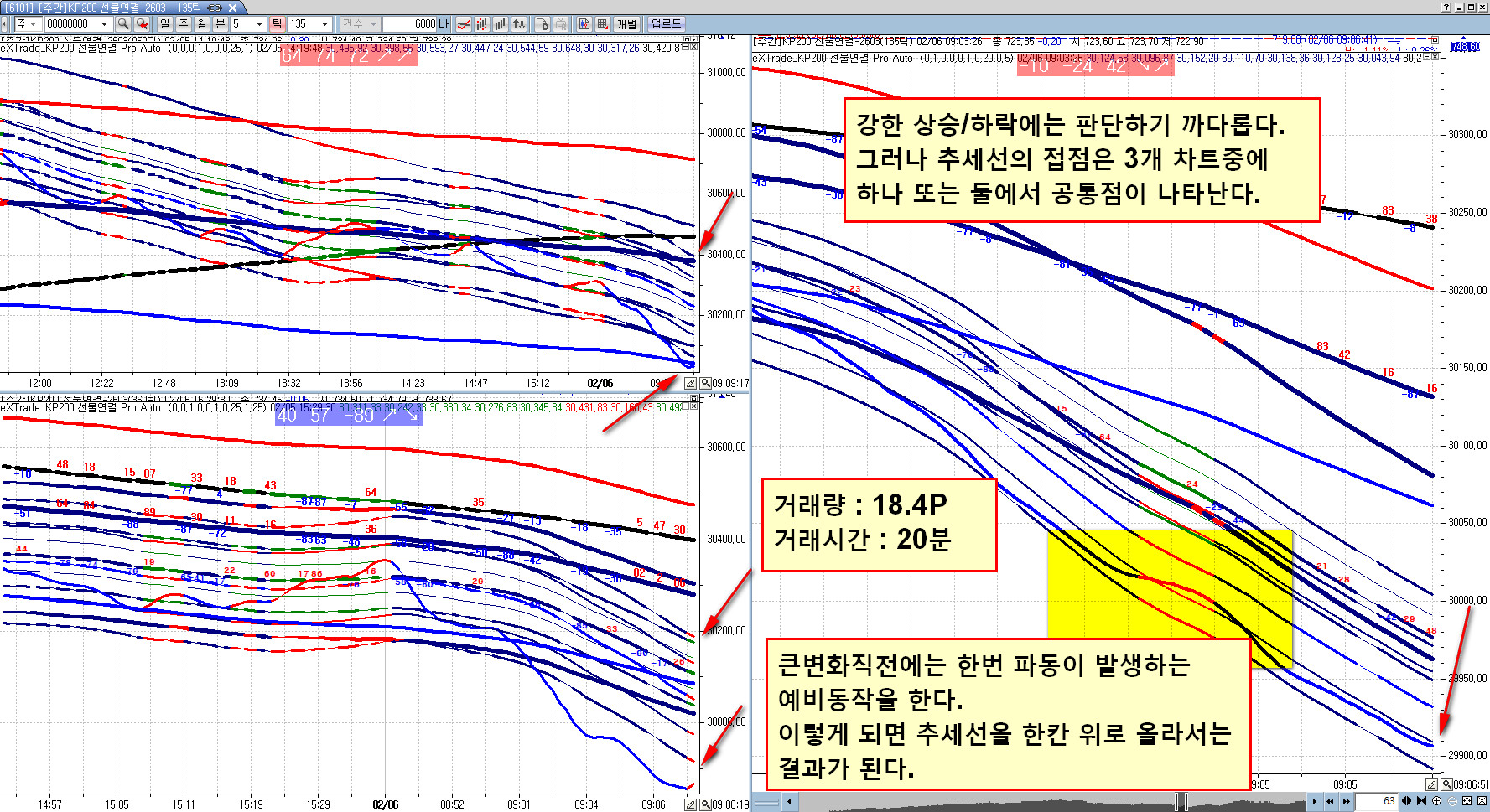Click pencil icon in bottom-left chart pane

(690, 804)
